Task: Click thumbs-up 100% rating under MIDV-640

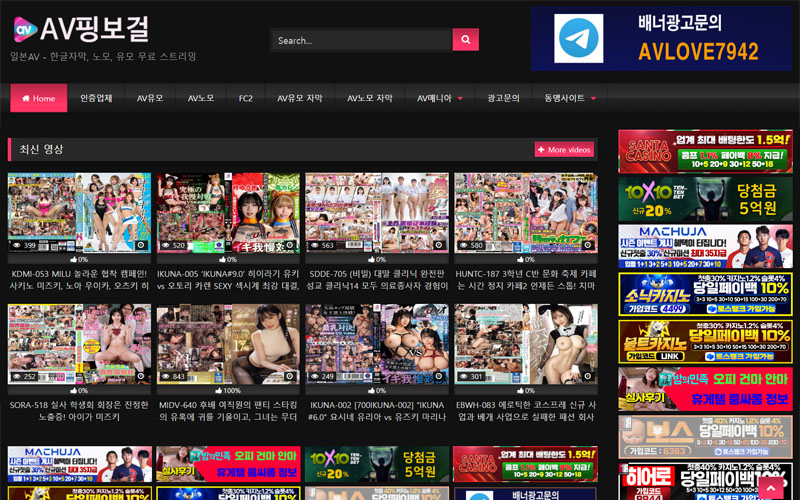Action: tap(228, 391)
